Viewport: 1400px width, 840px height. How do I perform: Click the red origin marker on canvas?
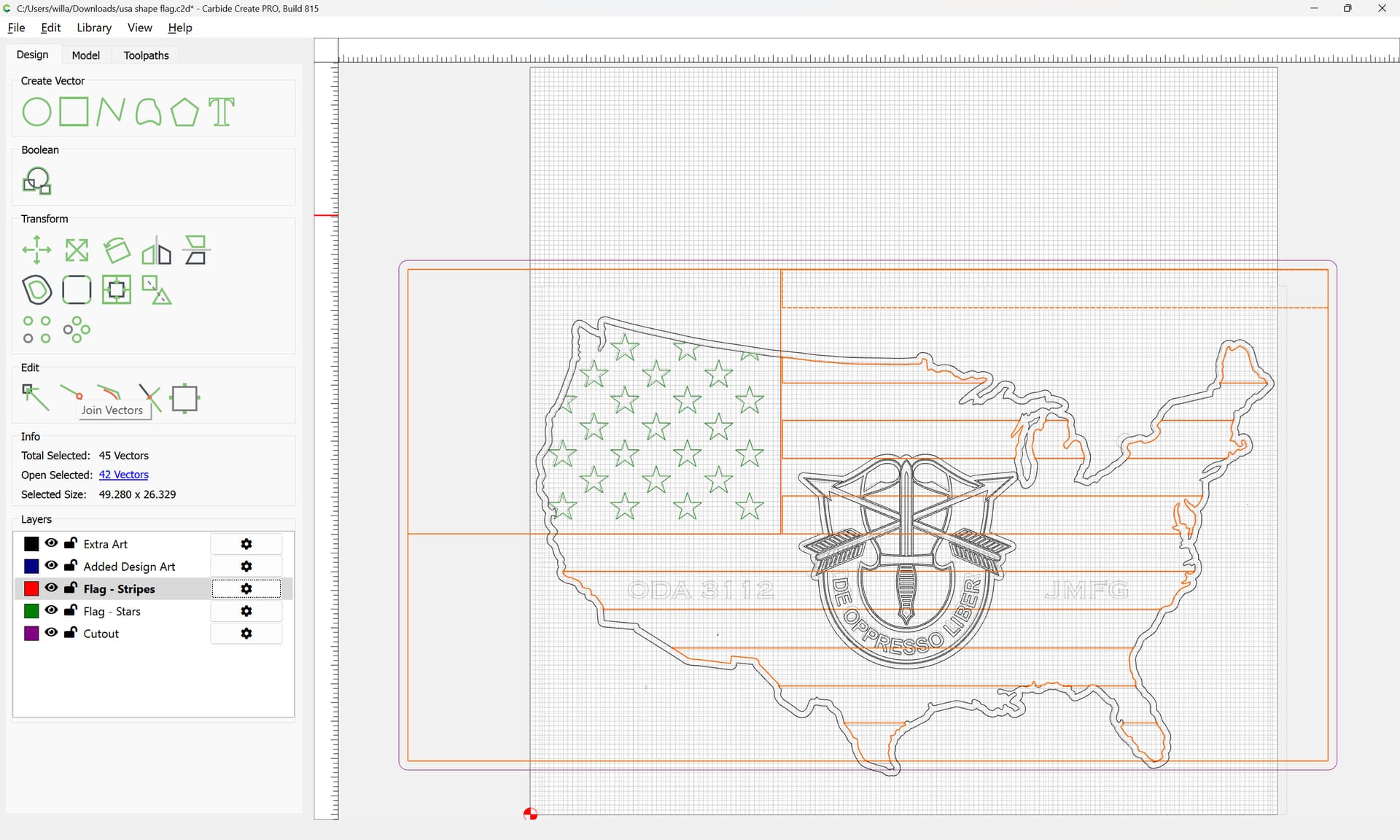pyautogui.click(x=530, y=814)
